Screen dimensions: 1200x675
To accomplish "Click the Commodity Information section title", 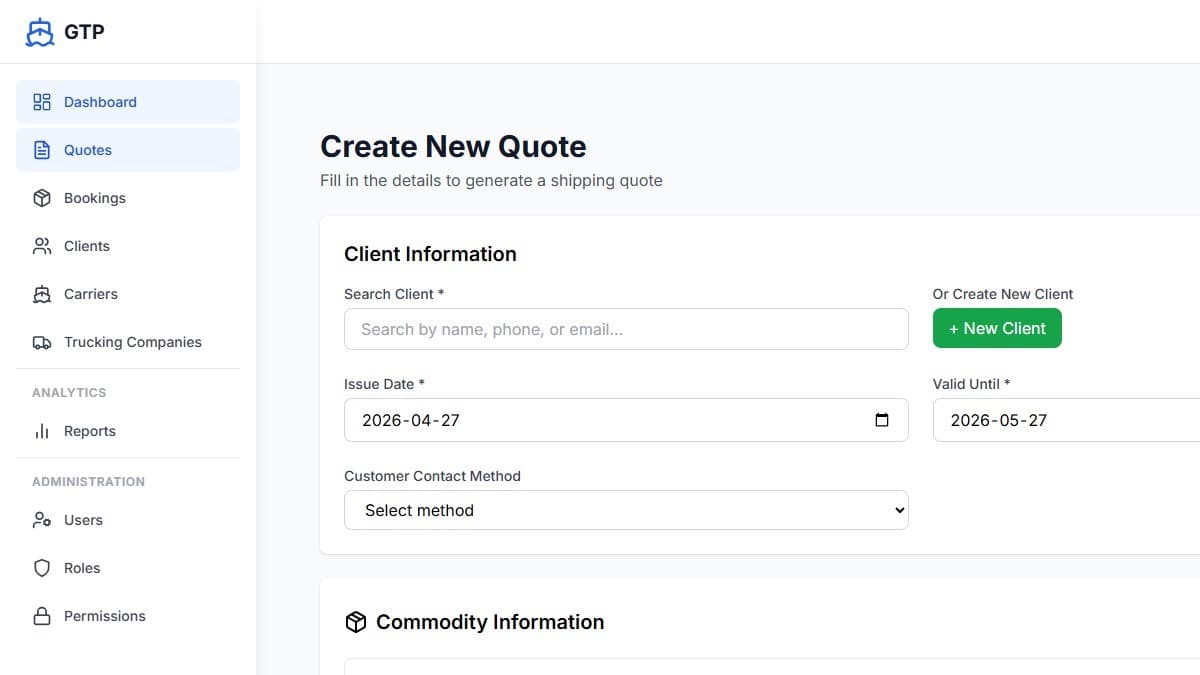I will click(x=490, y=622).
